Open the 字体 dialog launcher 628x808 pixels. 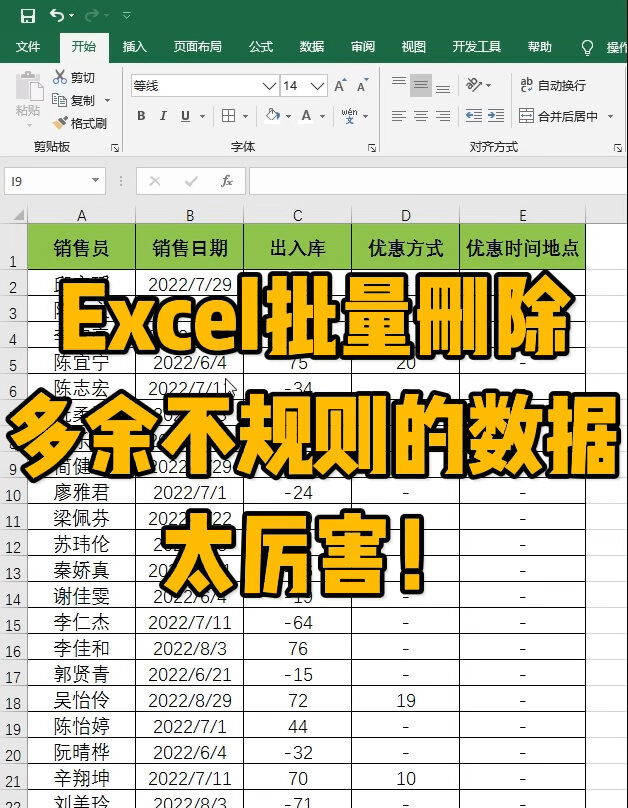pyautogui.click(x=371, y=148)
